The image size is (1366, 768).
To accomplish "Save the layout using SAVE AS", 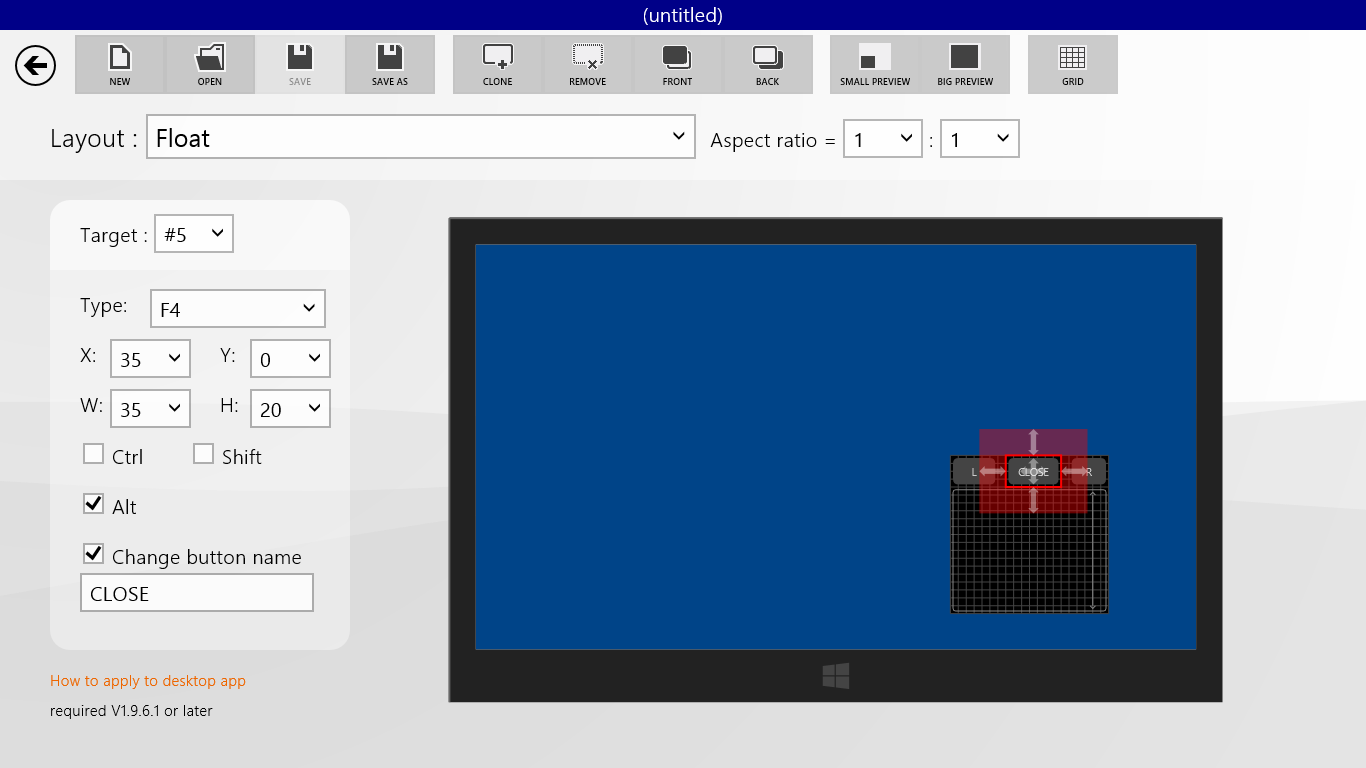I will (x=389, y=64).
